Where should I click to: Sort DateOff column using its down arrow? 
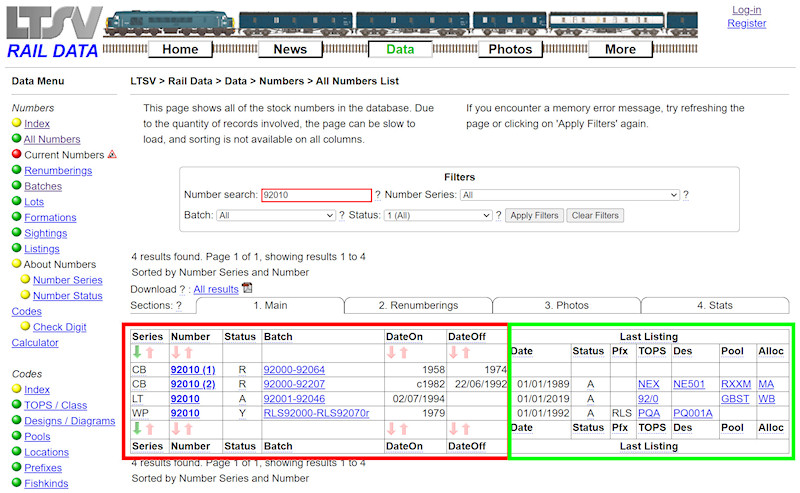[x=454, y=352]
